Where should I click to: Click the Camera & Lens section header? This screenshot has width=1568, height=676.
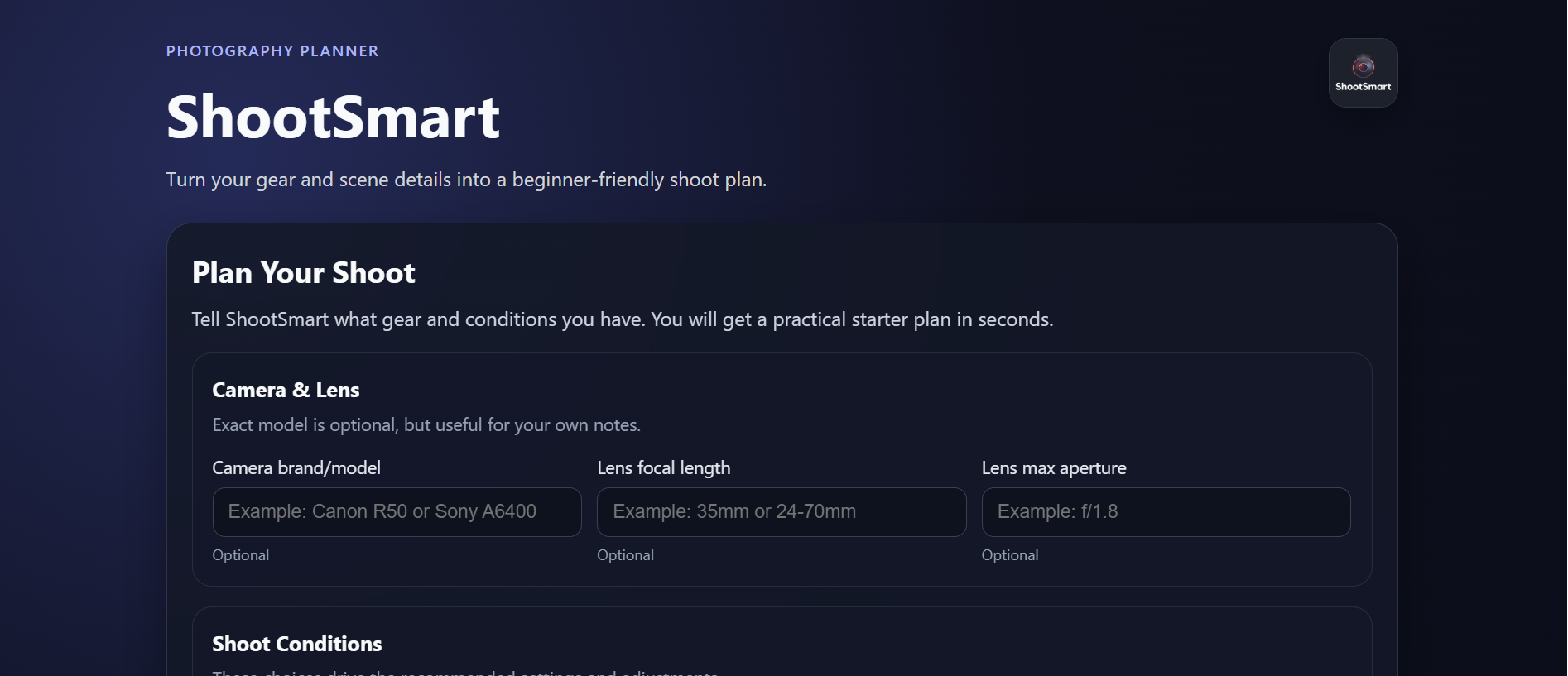tap(286, 390)
